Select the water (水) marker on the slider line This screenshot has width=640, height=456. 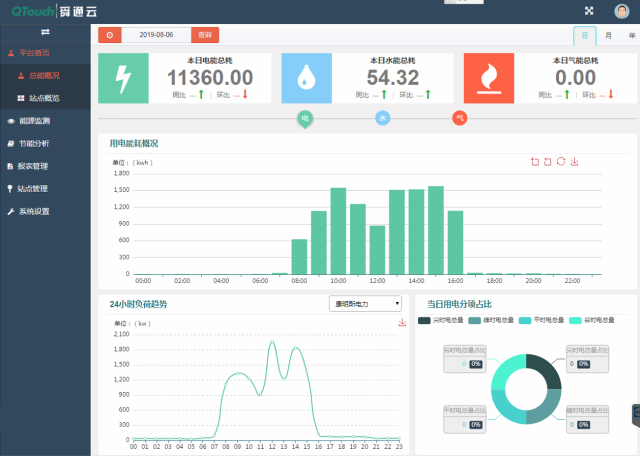[x=382, y=118]
